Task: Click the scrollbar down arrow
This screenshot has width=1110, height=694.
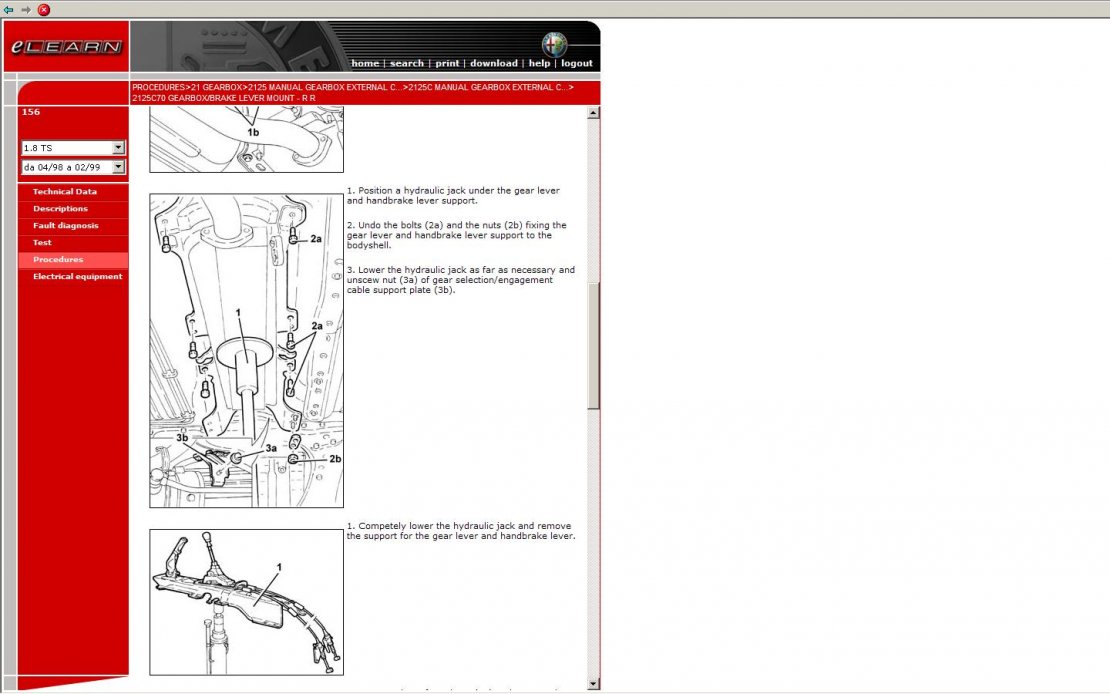Action: pos(594,683)
